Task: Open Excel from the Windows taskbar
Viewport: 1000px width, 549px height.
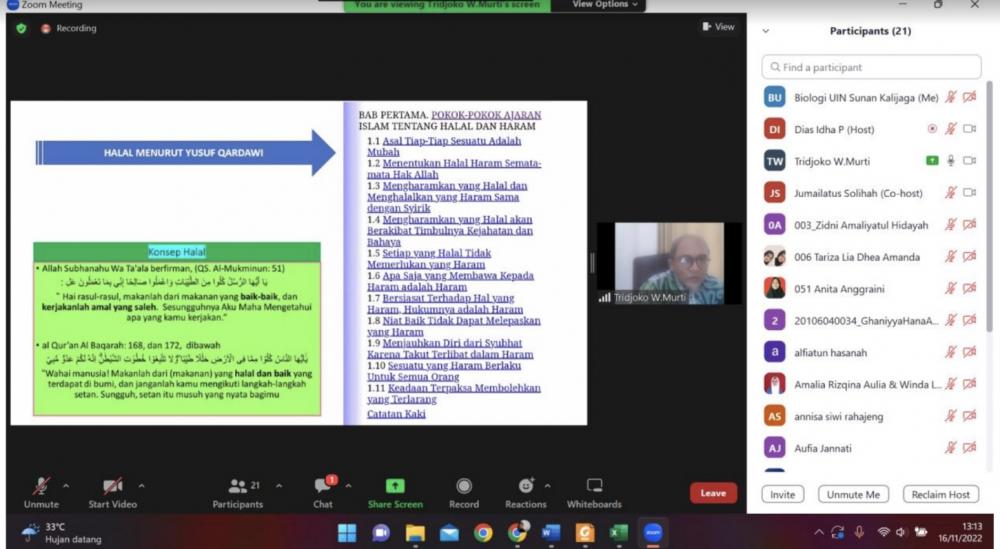Action: coord(619,532)
